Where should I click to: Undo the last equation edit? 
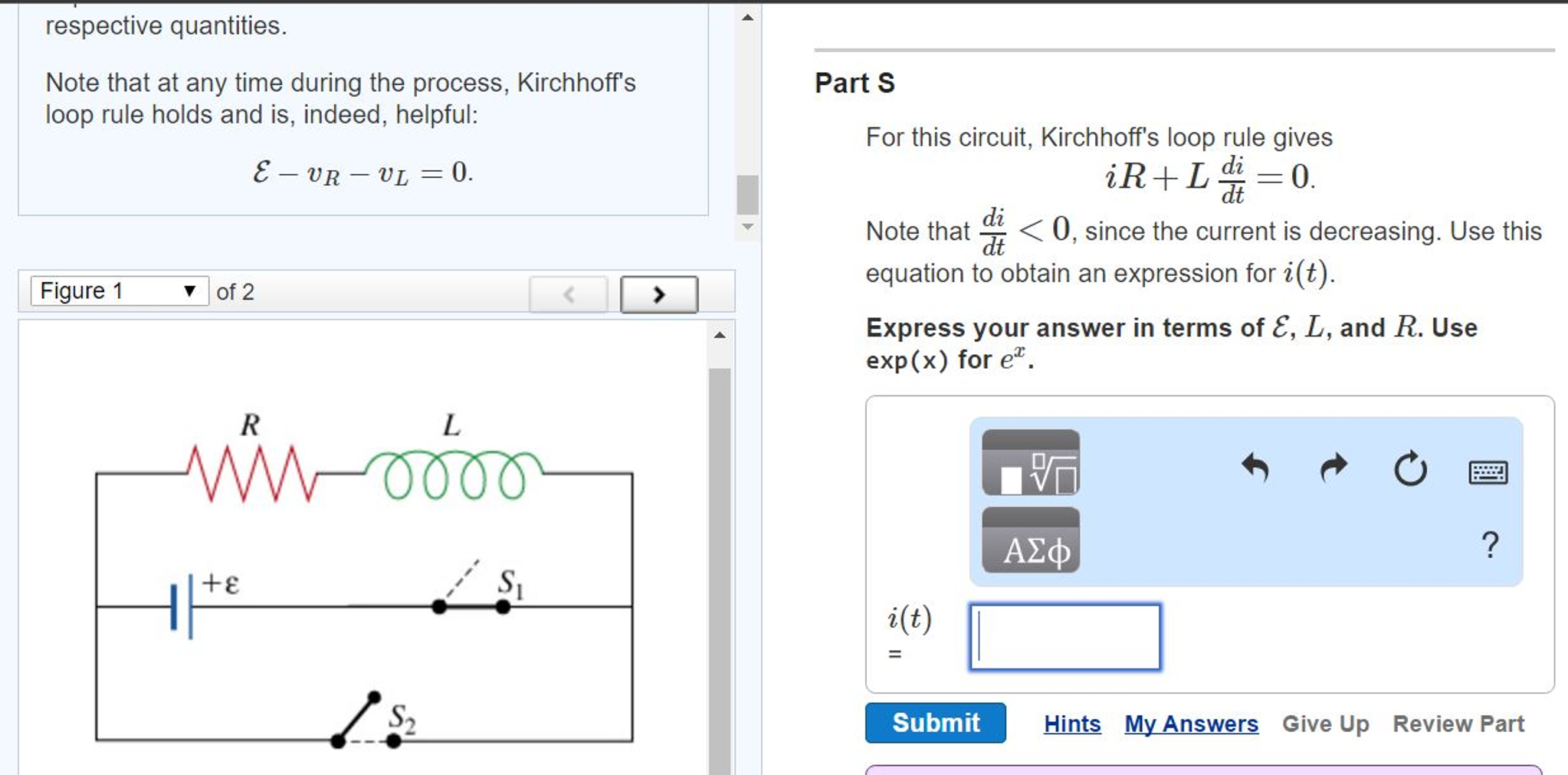pos(1255,469)
